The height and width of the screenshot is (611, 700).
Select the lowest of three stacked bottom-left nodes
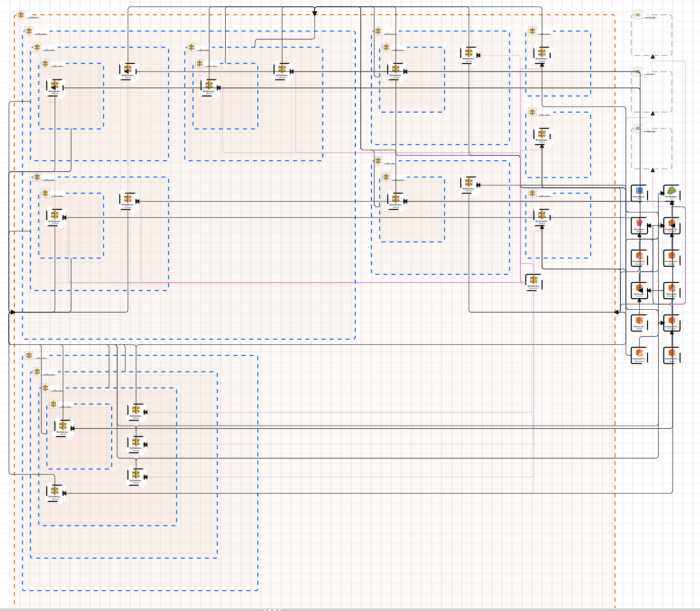[x=134, y=475]
